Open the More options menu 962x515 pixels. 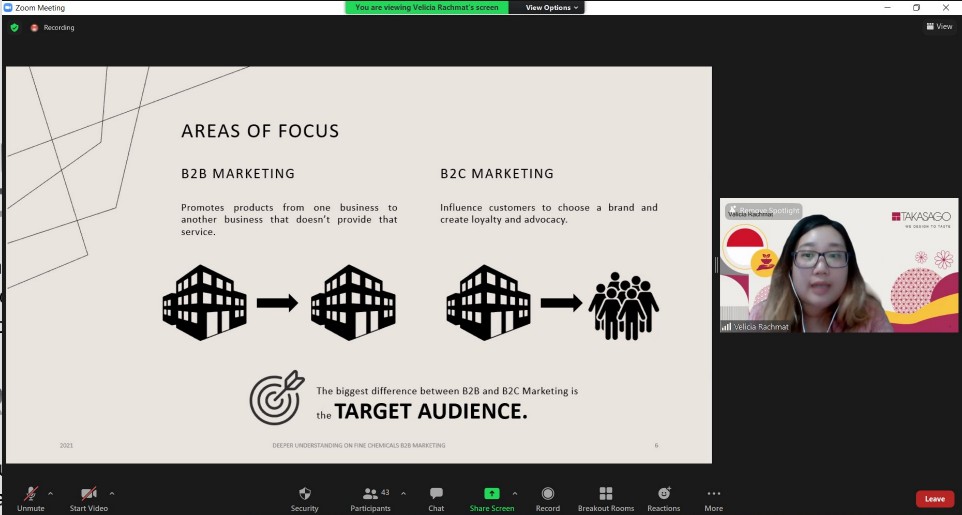click(713, 498)
